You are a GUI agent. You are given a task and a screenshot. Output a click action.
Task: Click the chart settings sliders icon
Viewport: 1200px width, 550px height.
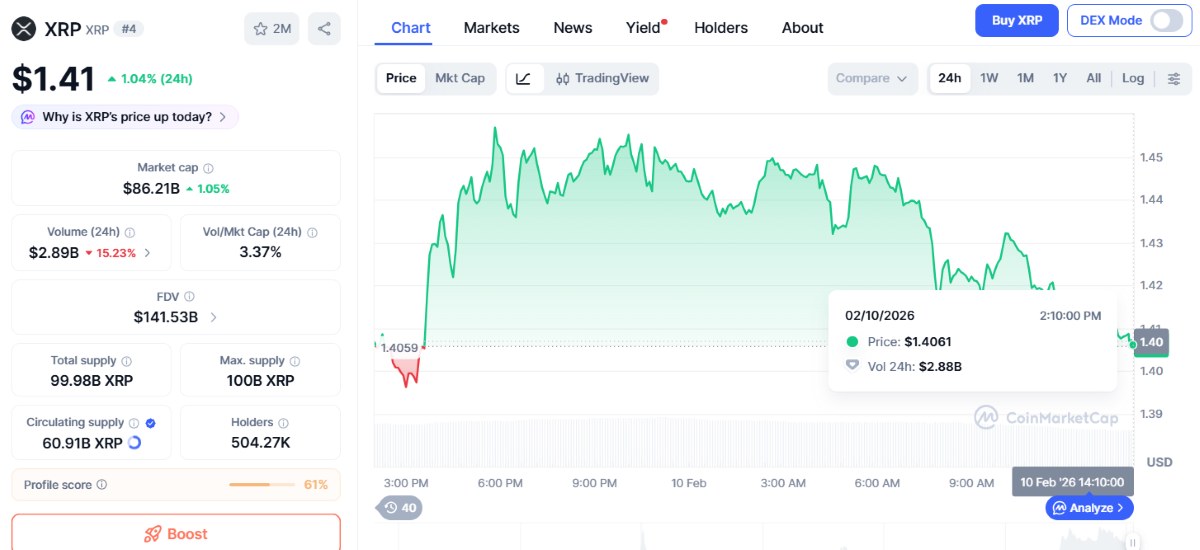point(1174,78)
